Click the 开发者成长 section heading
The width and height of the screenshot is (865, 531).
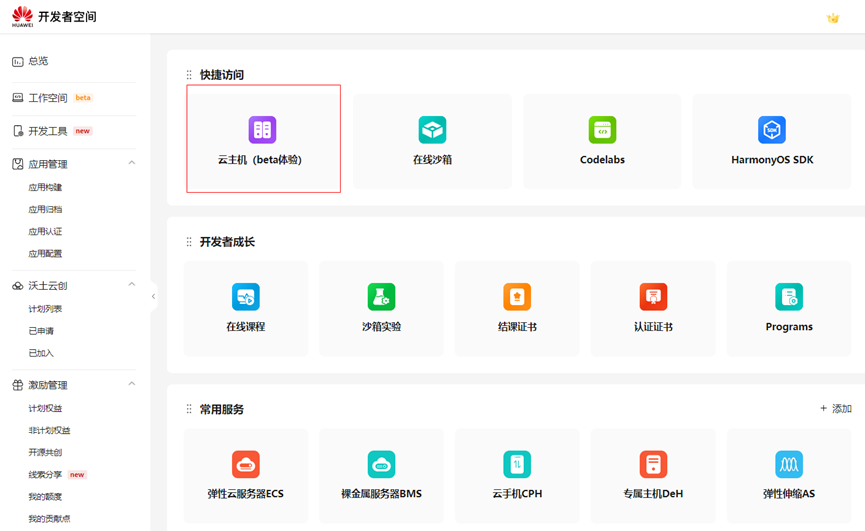227,242
